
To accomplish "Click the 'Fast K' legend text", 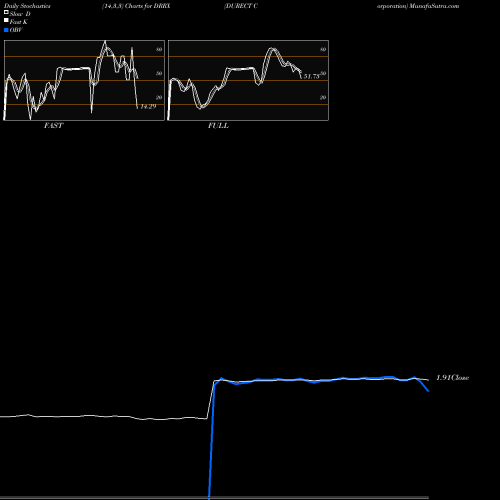I will coord(19,22).
